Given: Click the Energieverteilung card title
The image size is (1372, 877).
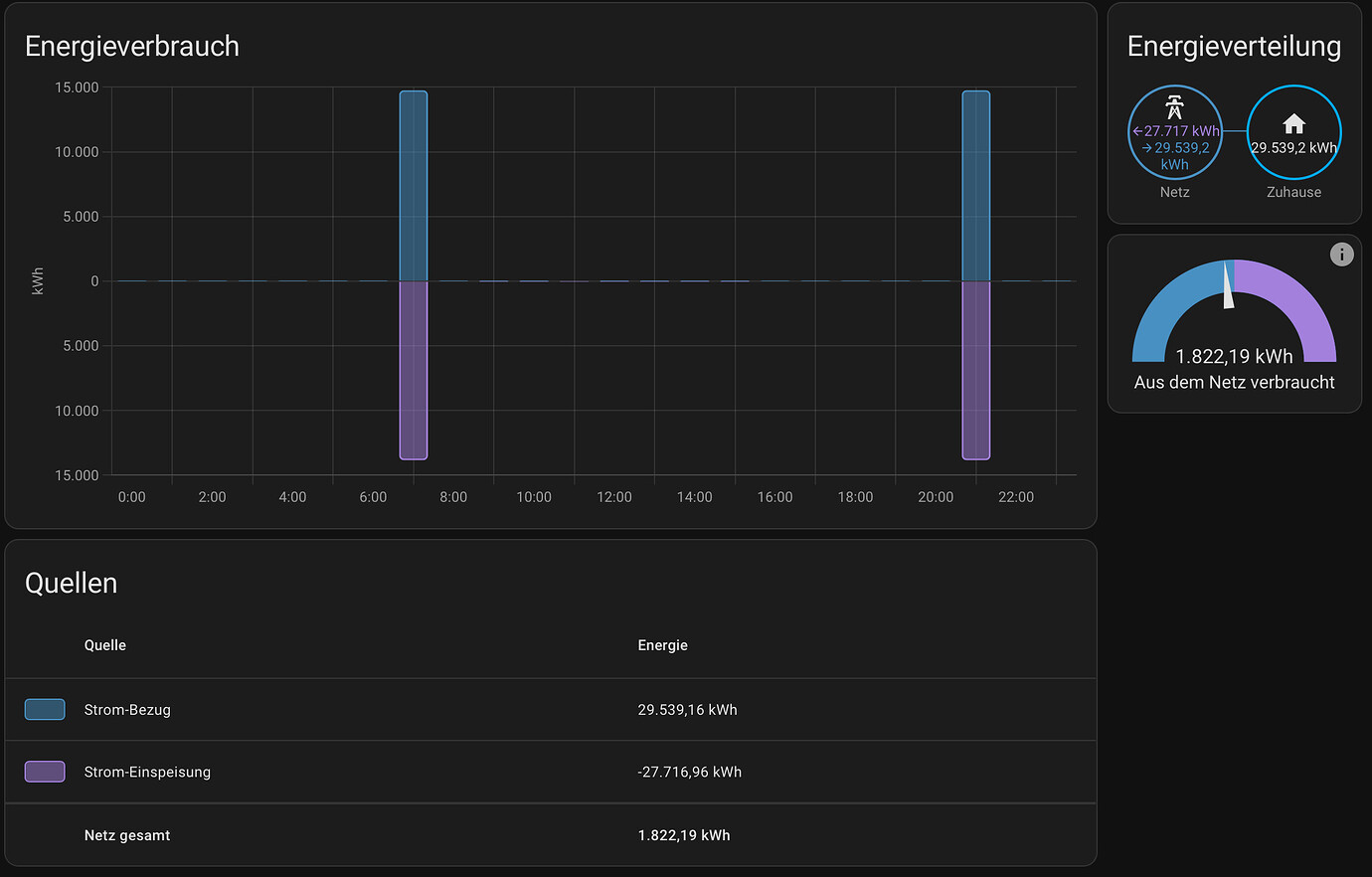Looking at the screenshot, I should tap(1234, 47).
